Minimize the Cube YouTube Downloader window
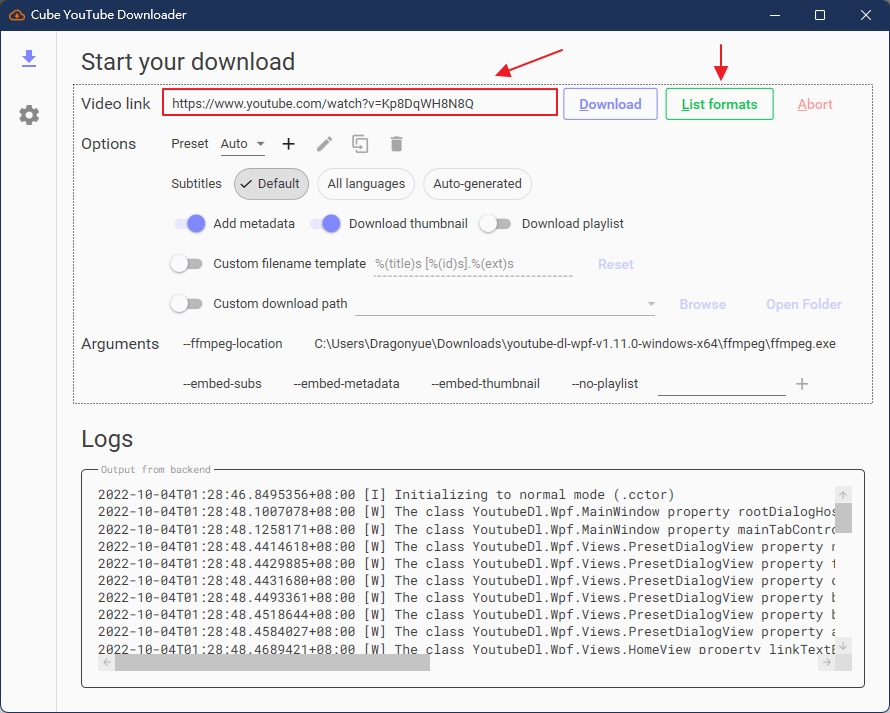This screenshot has height=713, width=890. tap(775, 15)
